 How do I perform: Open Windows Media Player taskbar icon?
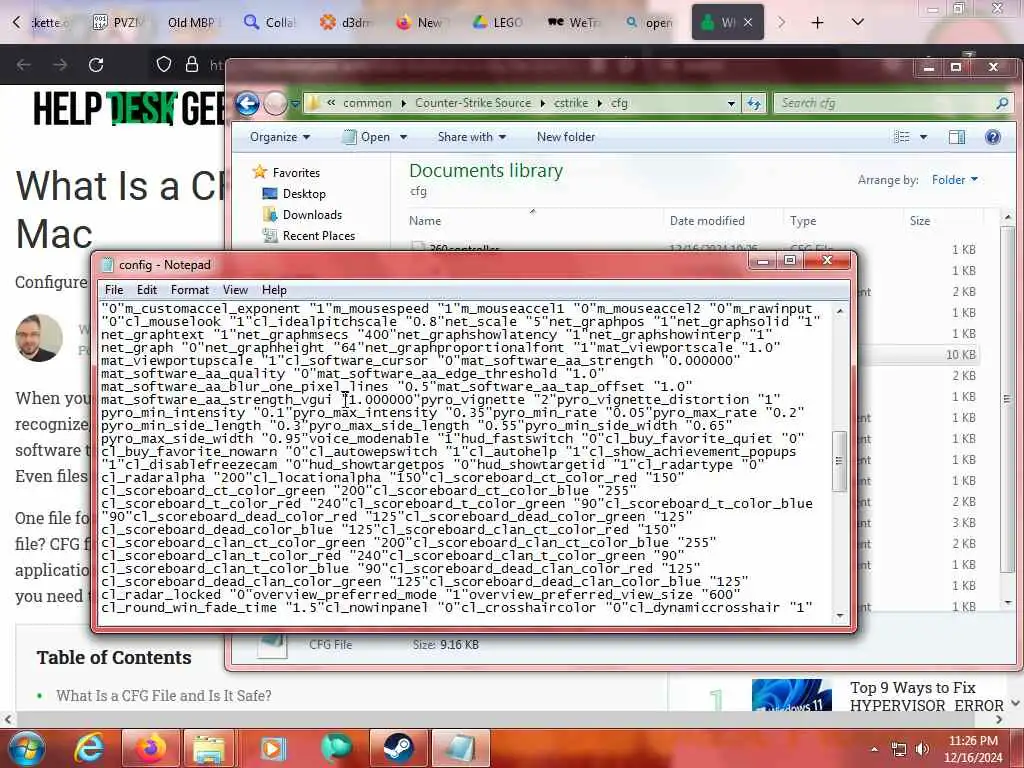click(274, 748)
